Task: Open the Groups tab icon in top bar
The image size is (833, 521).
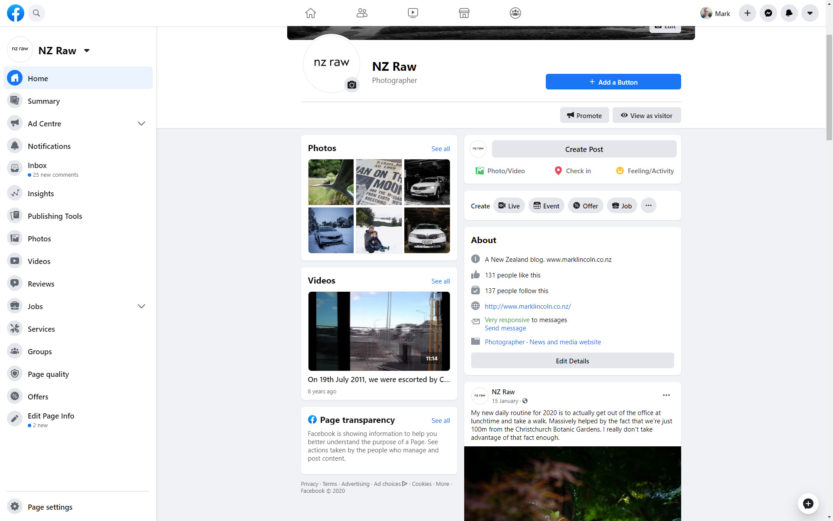Action: coord(515,13)
